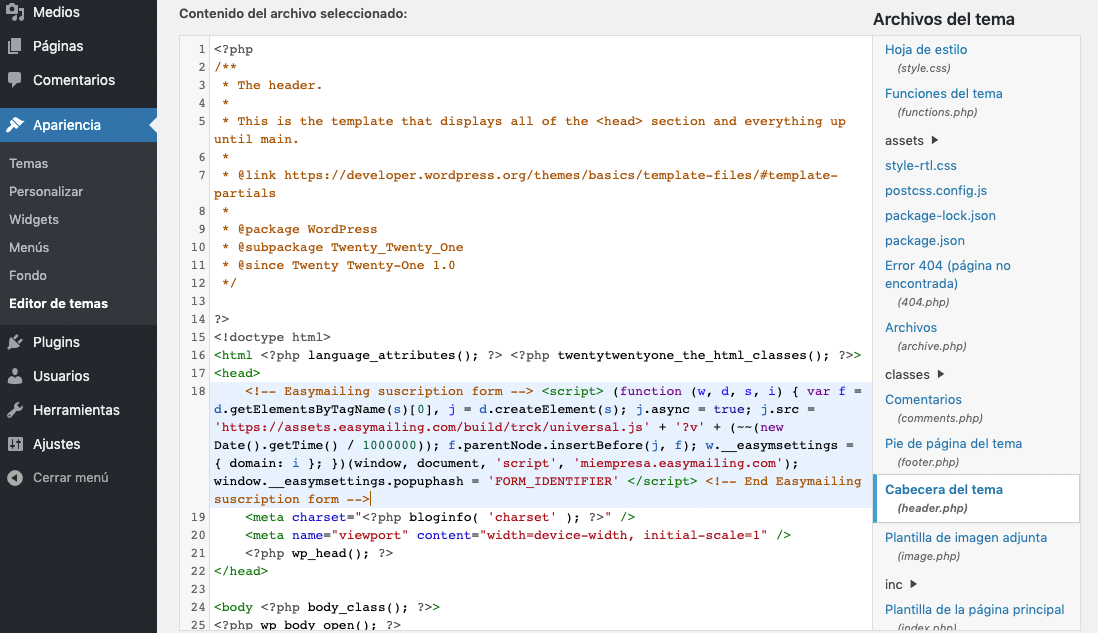Click line number 19 in gutter

(x=198, y=517)
